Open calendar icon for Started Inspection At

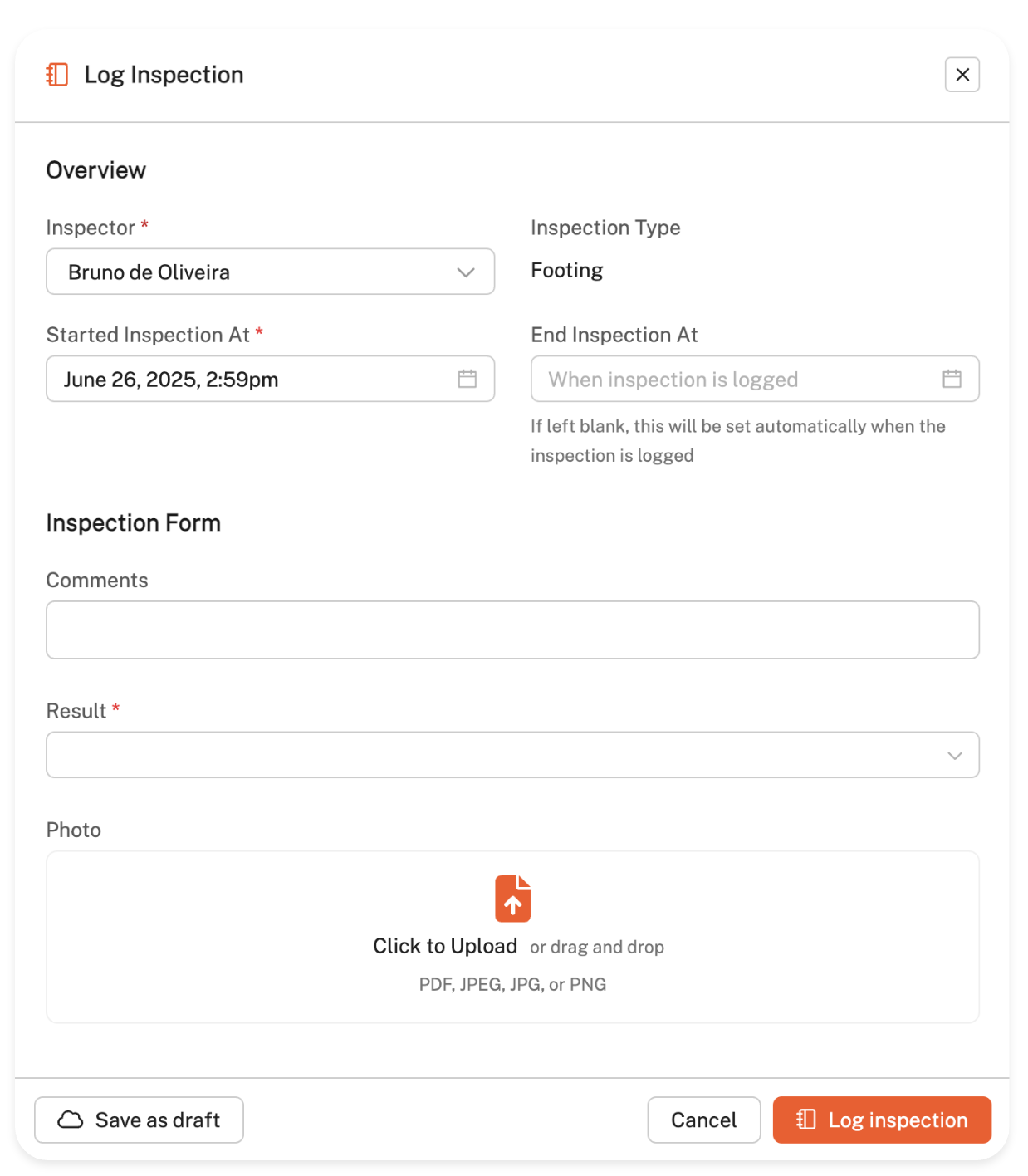(x=467, y=380)
